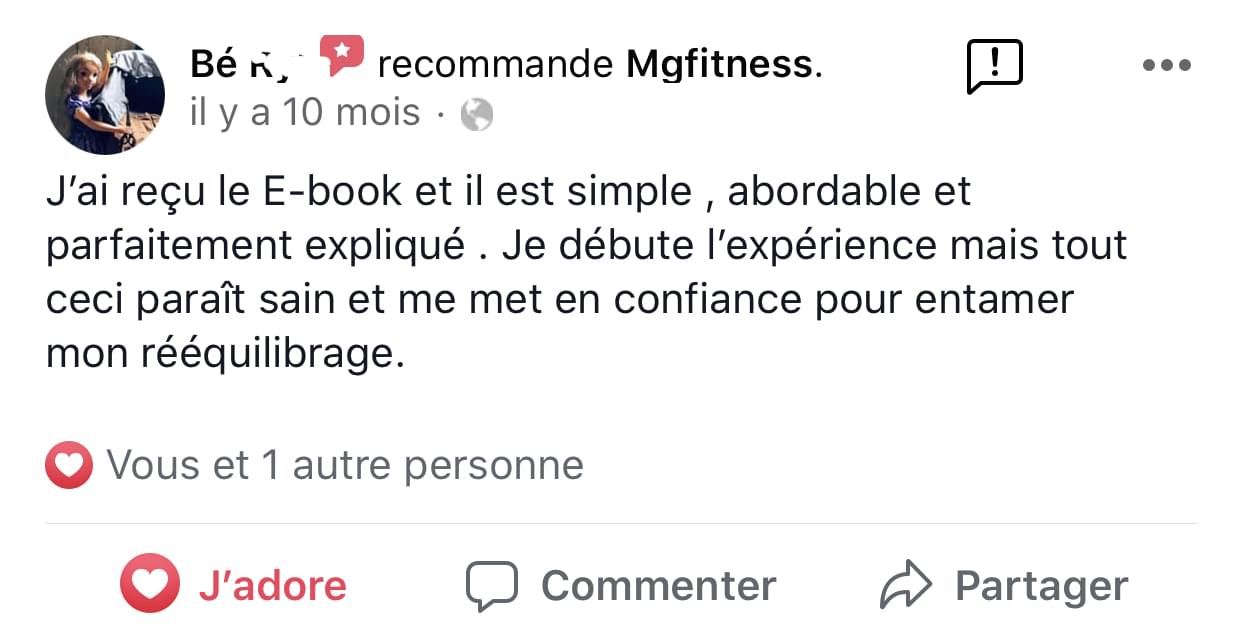Click the small red heart reaction icon

pos(69,465)
